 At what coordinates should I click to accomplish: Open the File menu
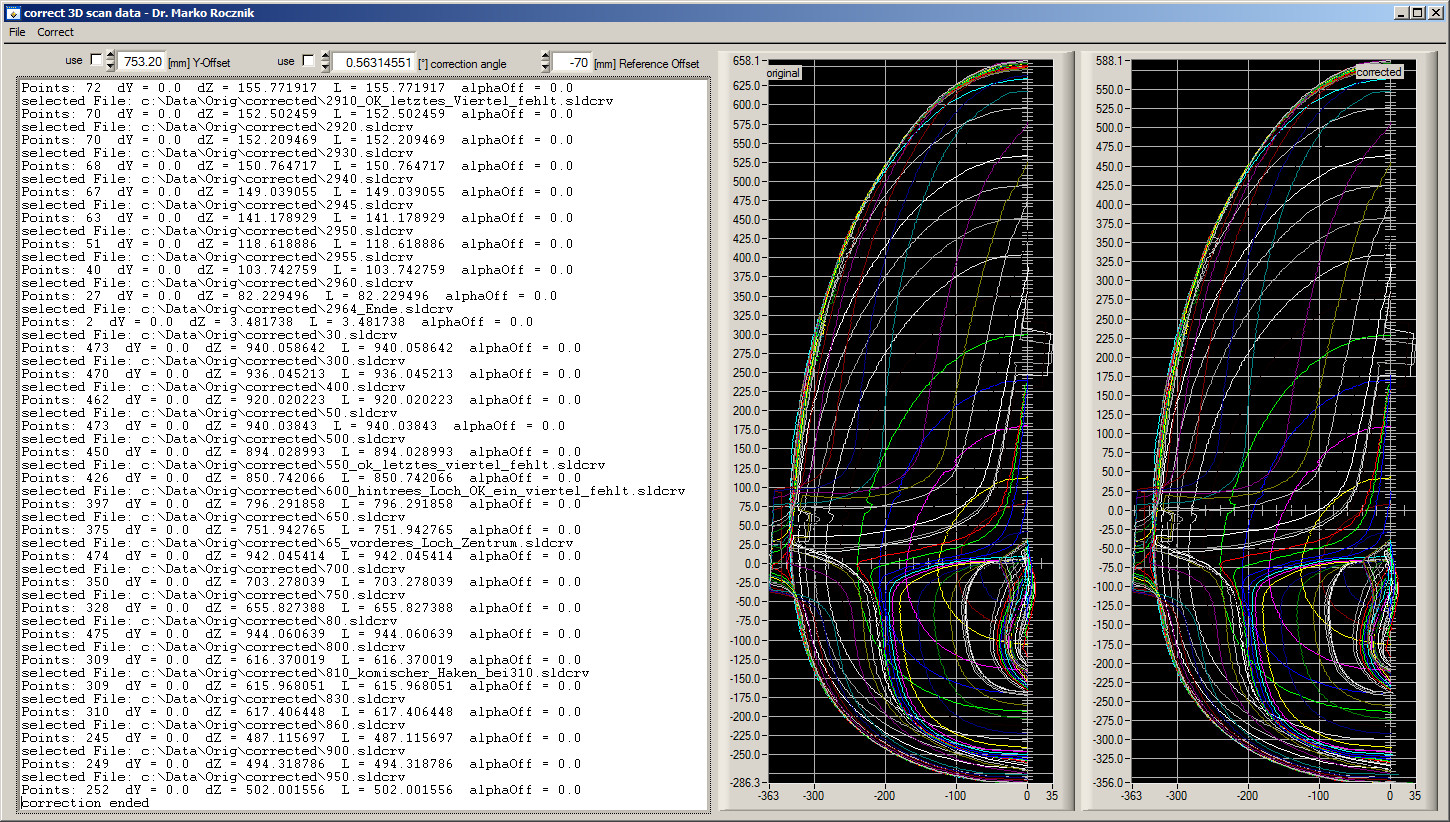17,32
